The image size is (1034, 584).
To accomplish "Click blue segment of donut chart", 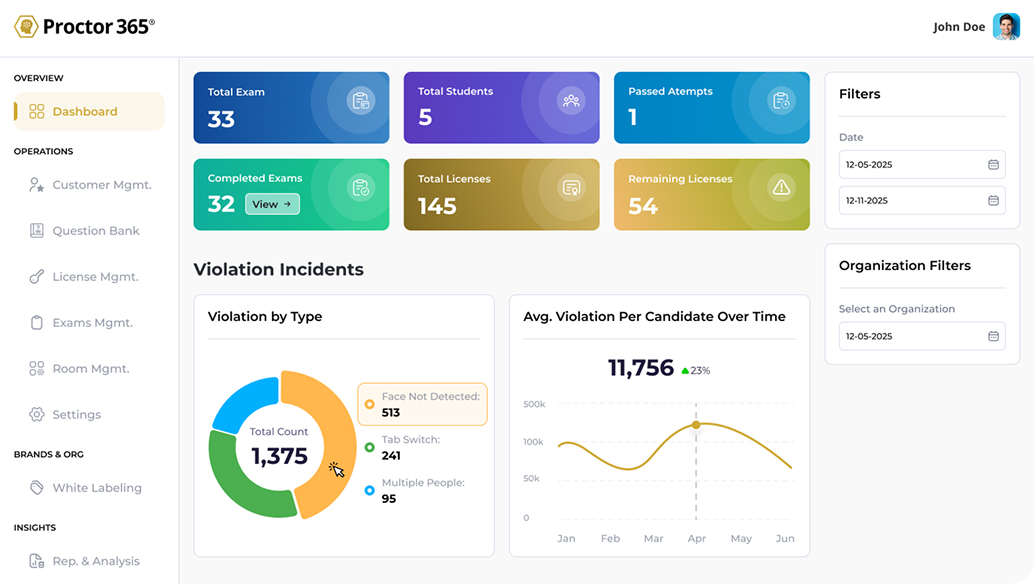I will coord(247,402).
